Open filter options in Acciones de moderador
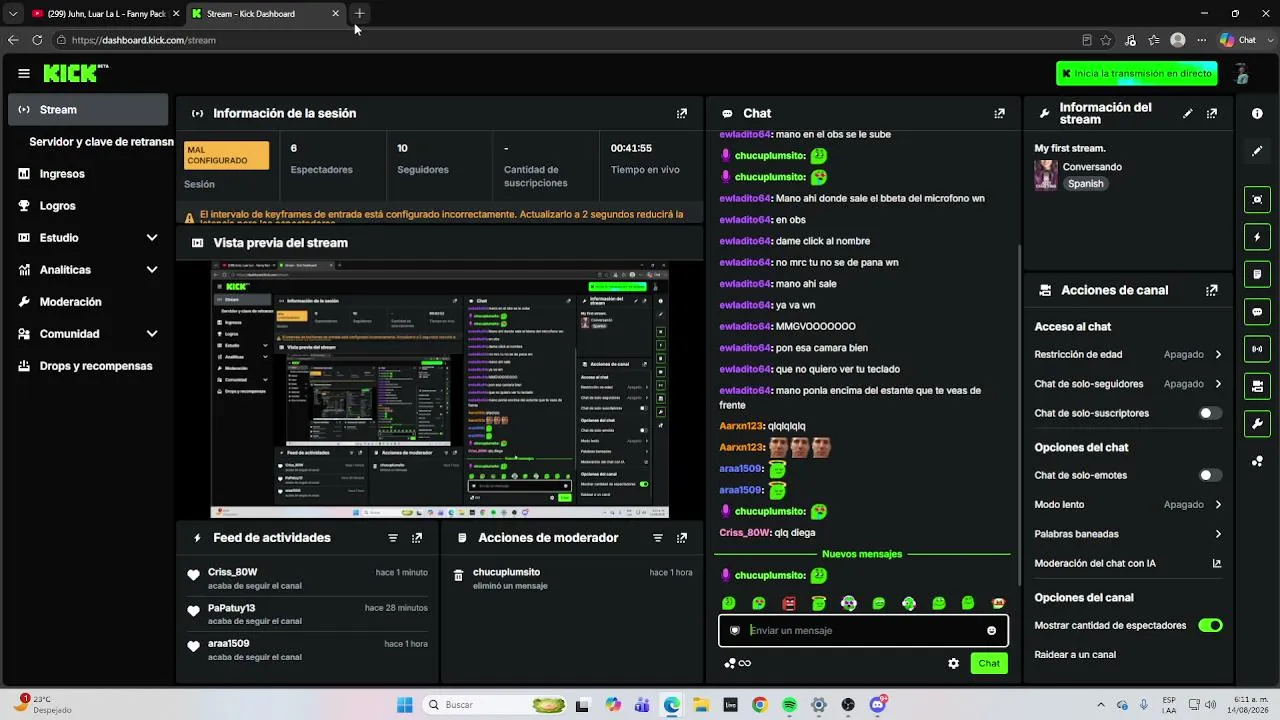Viewport: 1280px width, 720px height. [658, 538]
